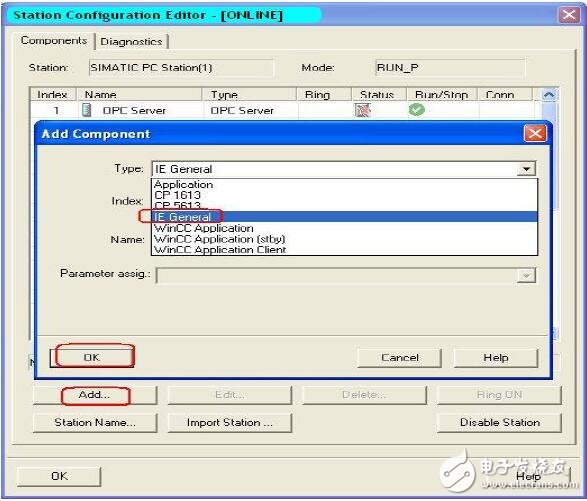This screenshot has height=501, width=587.
Task: Click the green Run/Stop checkmark icon
Action: [x=417, y=110]
